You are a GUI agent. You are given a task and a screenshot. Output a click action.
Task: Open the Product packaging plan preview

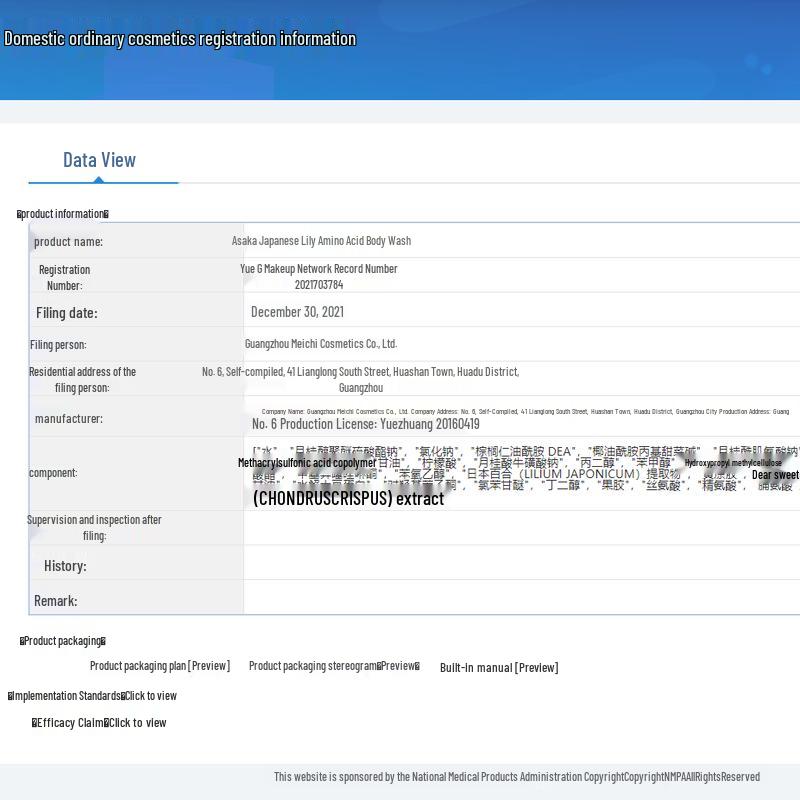click(159, 666)
